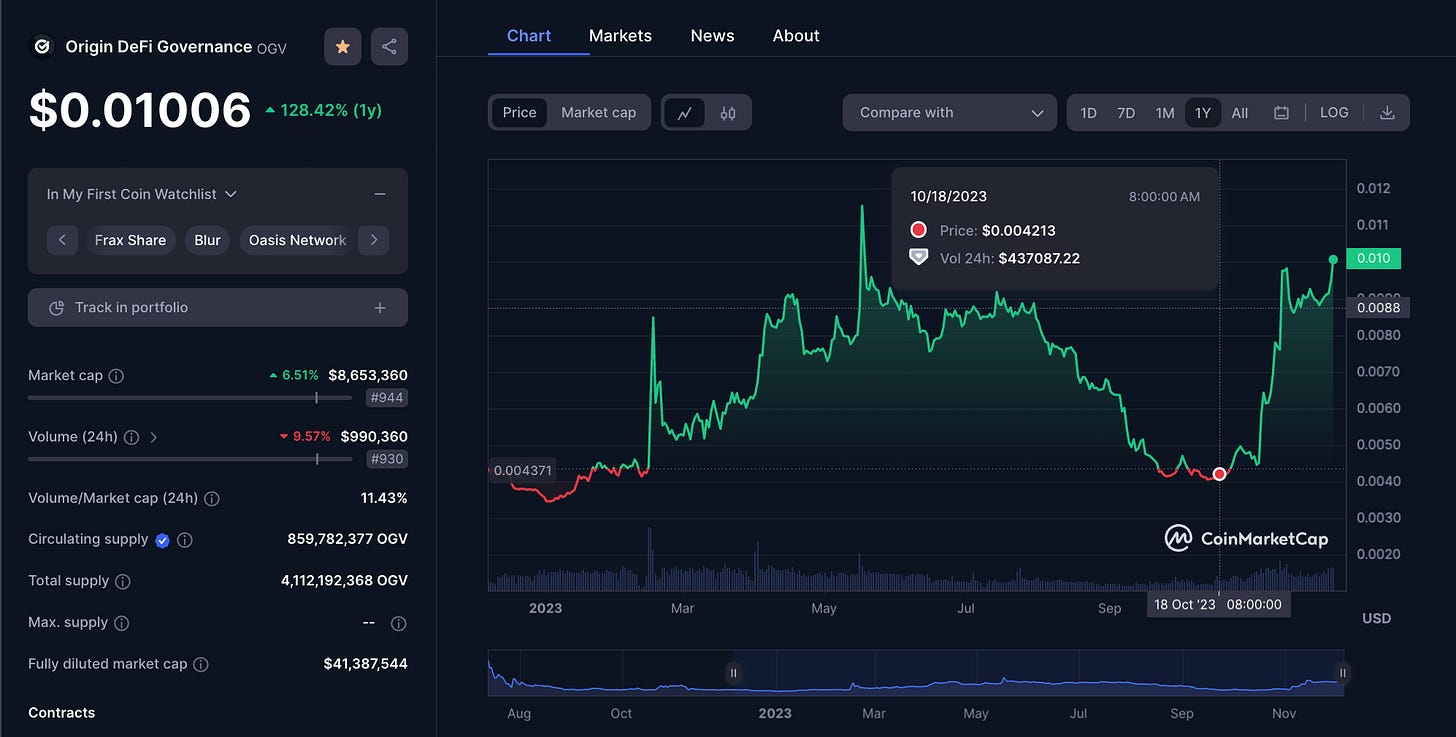Show Circulating supply info icon
This screenshot has width=1456, height=737.
click(x=185, y=540)
